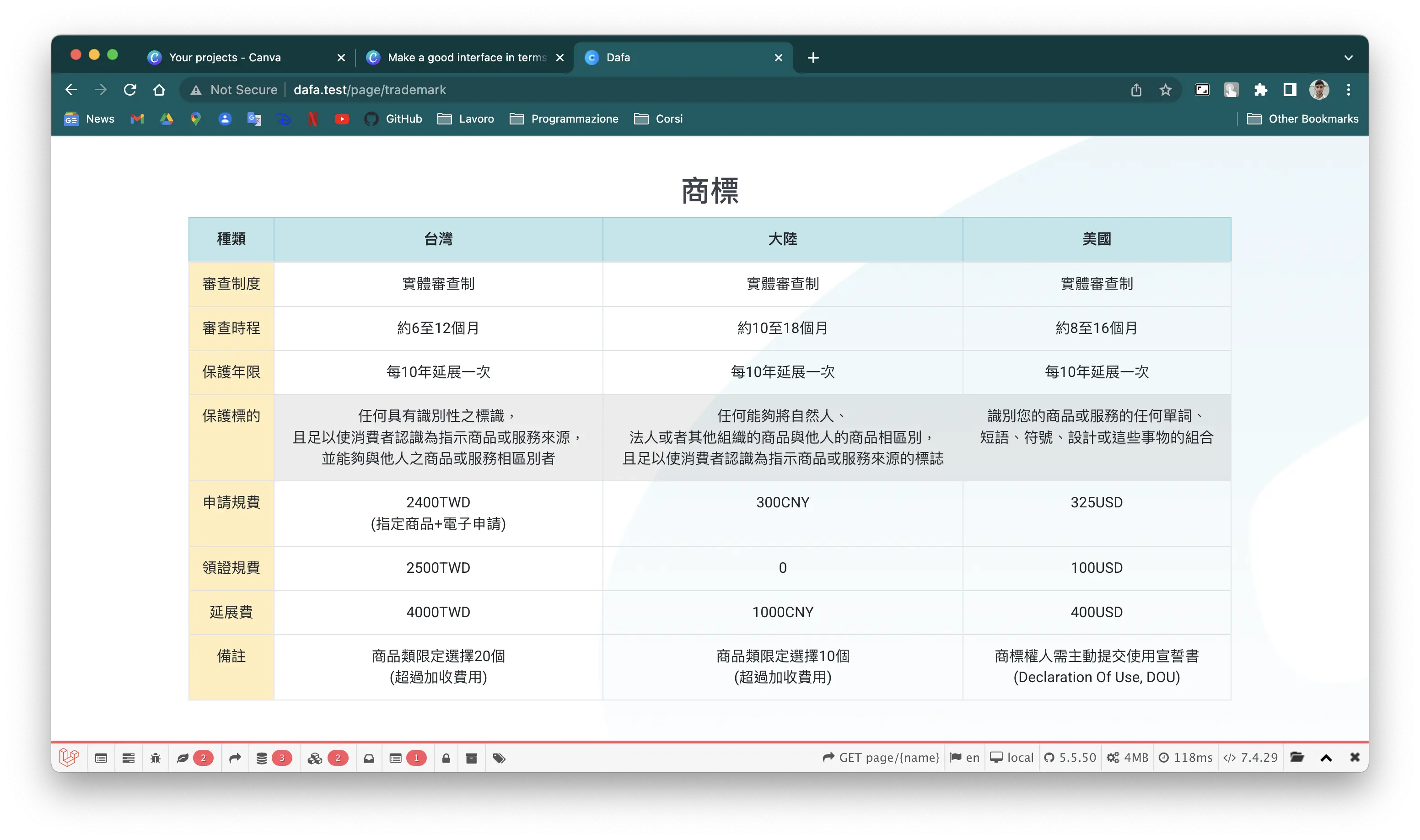This screenshot has height=840, width=1420.
Task: Click the Laravel logo in the Debugbar
Action: (69, 757)
